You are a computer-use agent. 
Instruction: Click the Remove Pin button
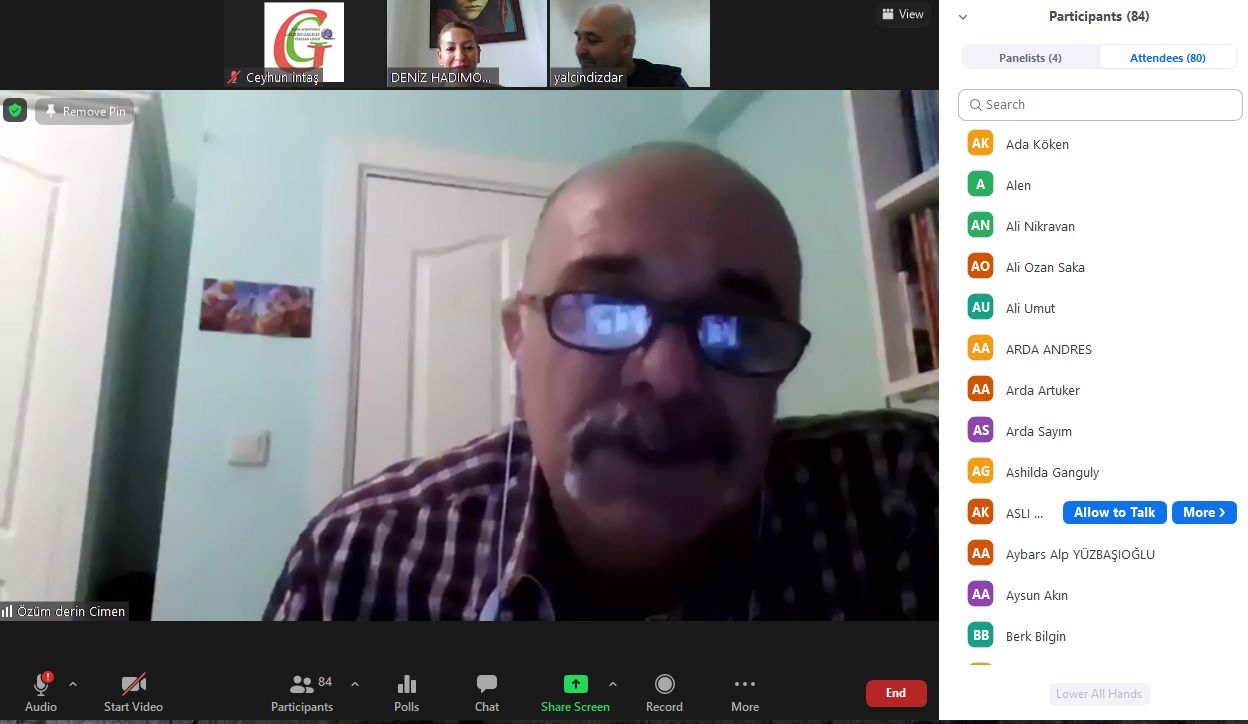85,111
